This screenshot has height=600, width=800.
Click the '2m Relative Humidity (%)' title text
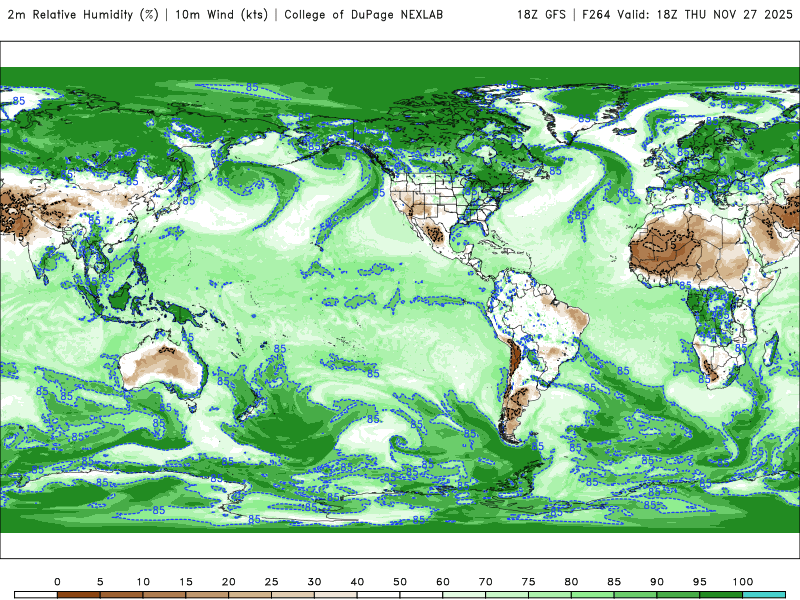click(83, 15)
